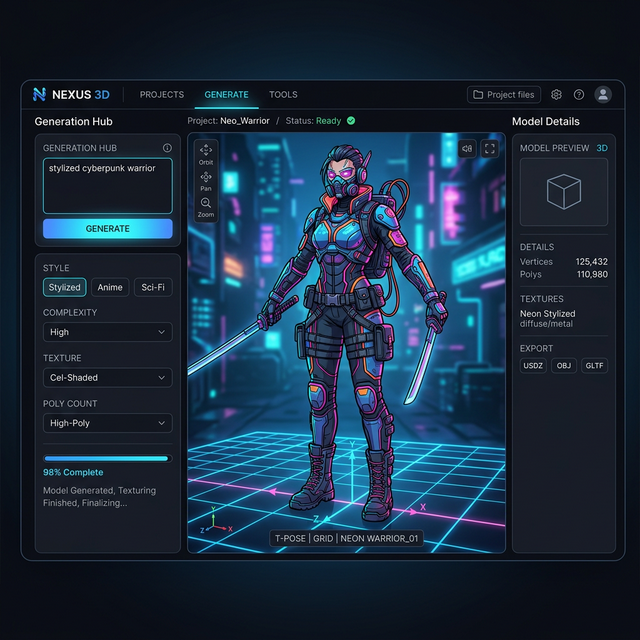
Task: Click the green Ready status checkmark
Action: click(x=351, y=121)
